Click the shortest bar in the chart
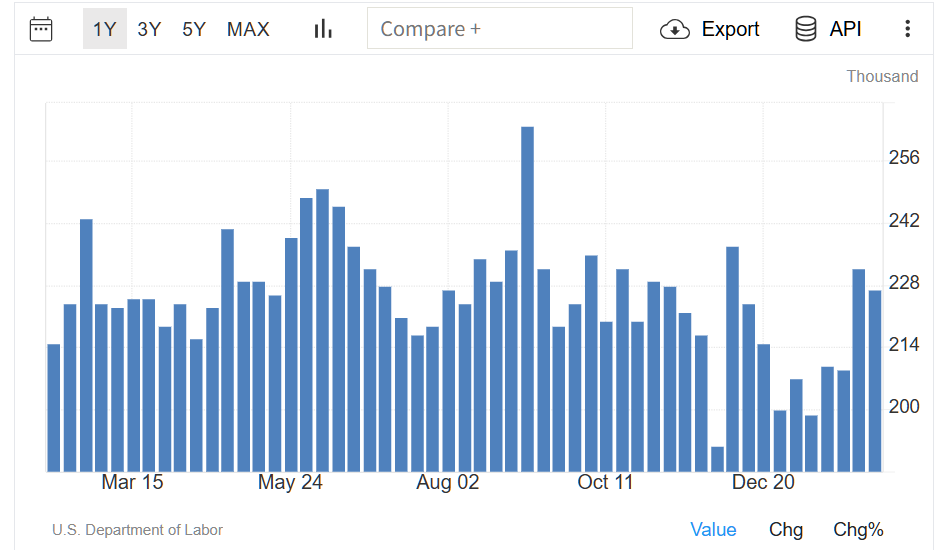 click(x=717, y=459)
